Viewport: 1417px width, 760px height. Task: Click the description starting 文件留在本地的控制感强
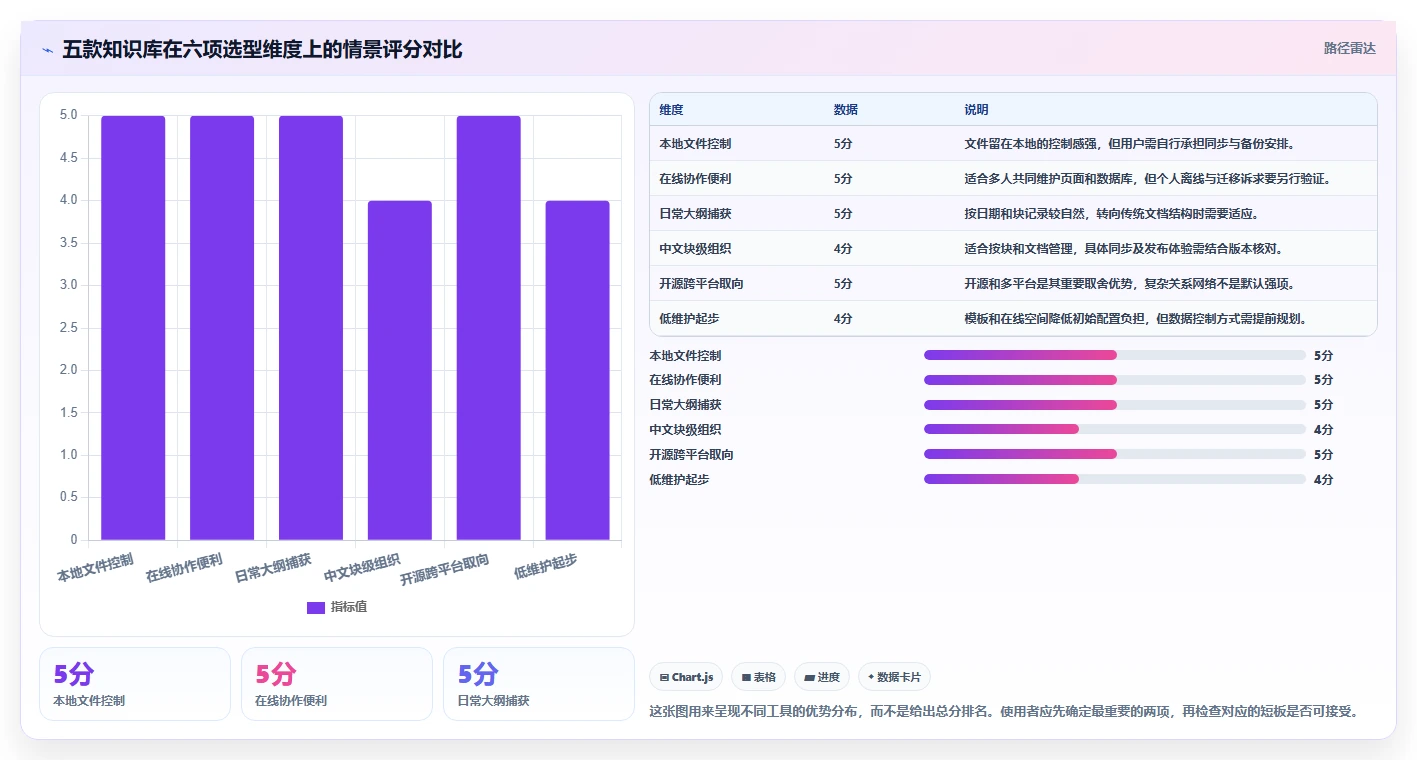tap(1129, 143)
